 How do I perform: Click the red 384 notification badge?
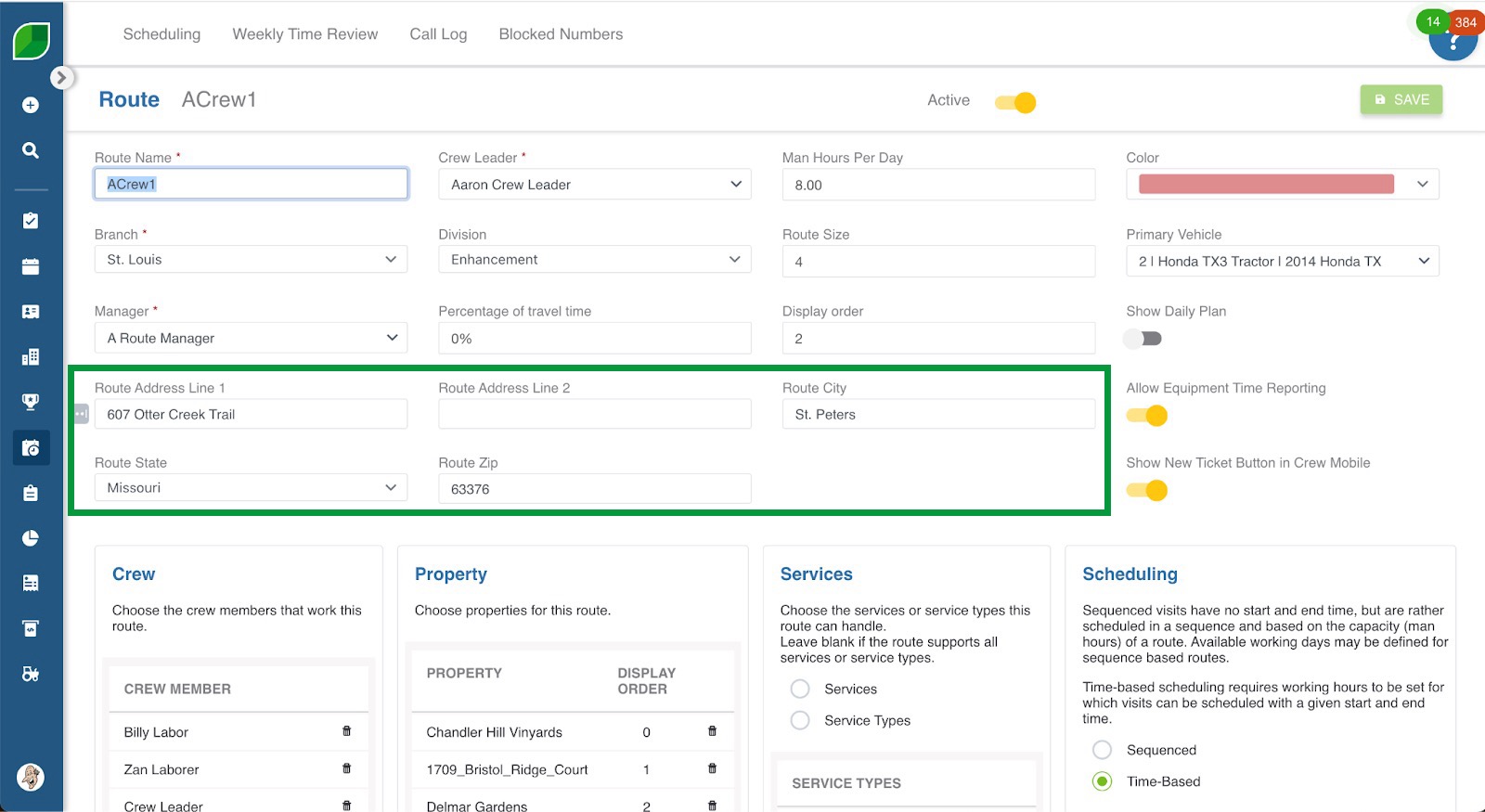click(x=1466, y=22)
